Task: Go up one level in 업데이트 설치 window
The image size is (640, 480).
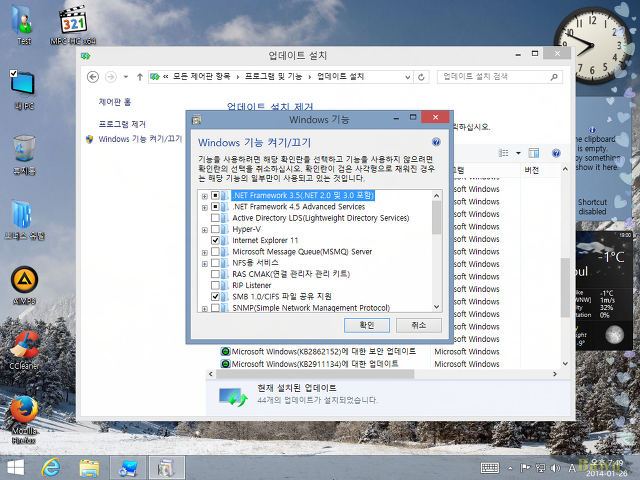Action: [140, 77]
